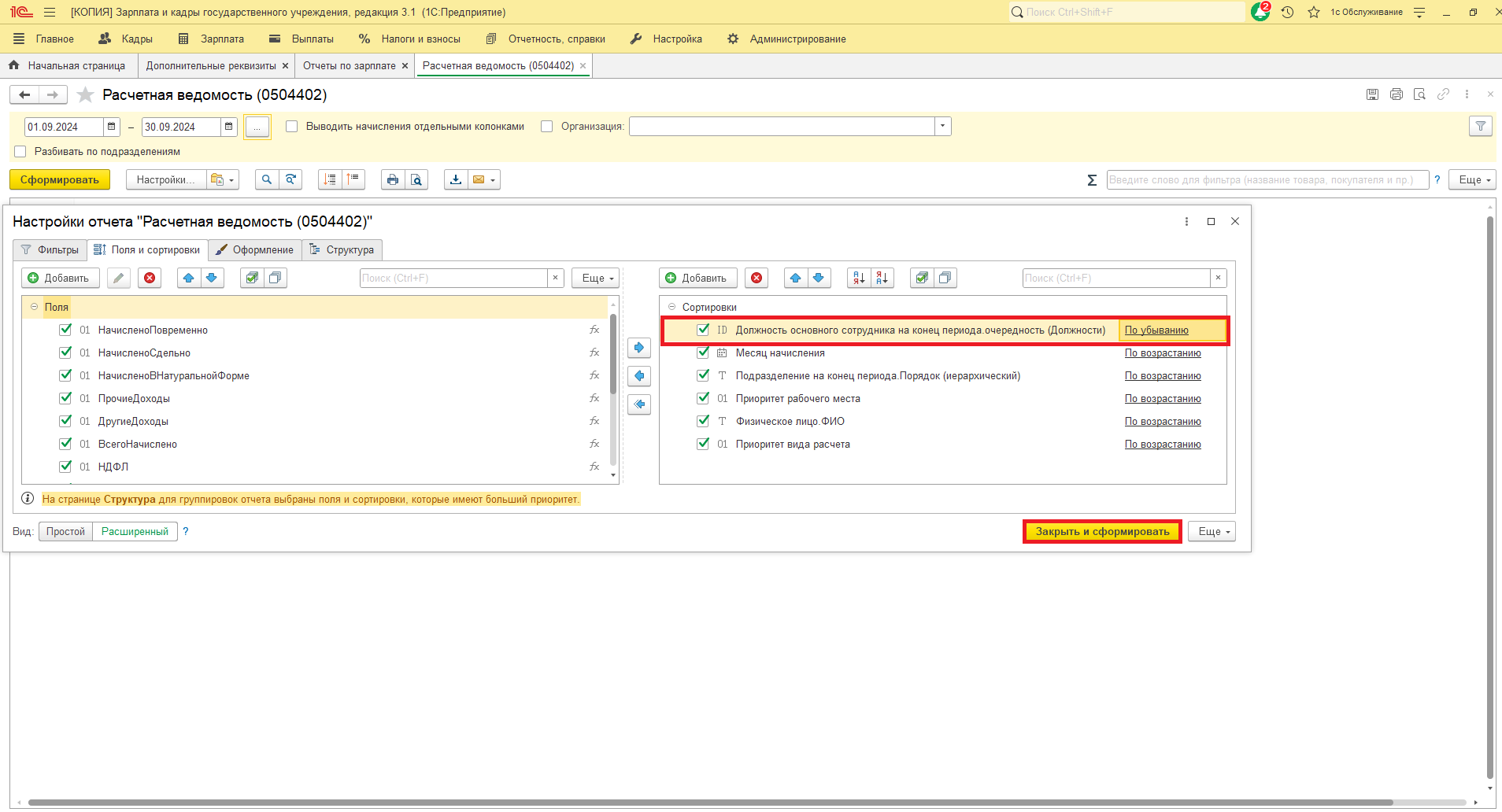Toggle 'Выводить начисления отдельными колонками' checkbox
Image resolution: width=1502 pixels, height=812 pixels.
point(291,127)
